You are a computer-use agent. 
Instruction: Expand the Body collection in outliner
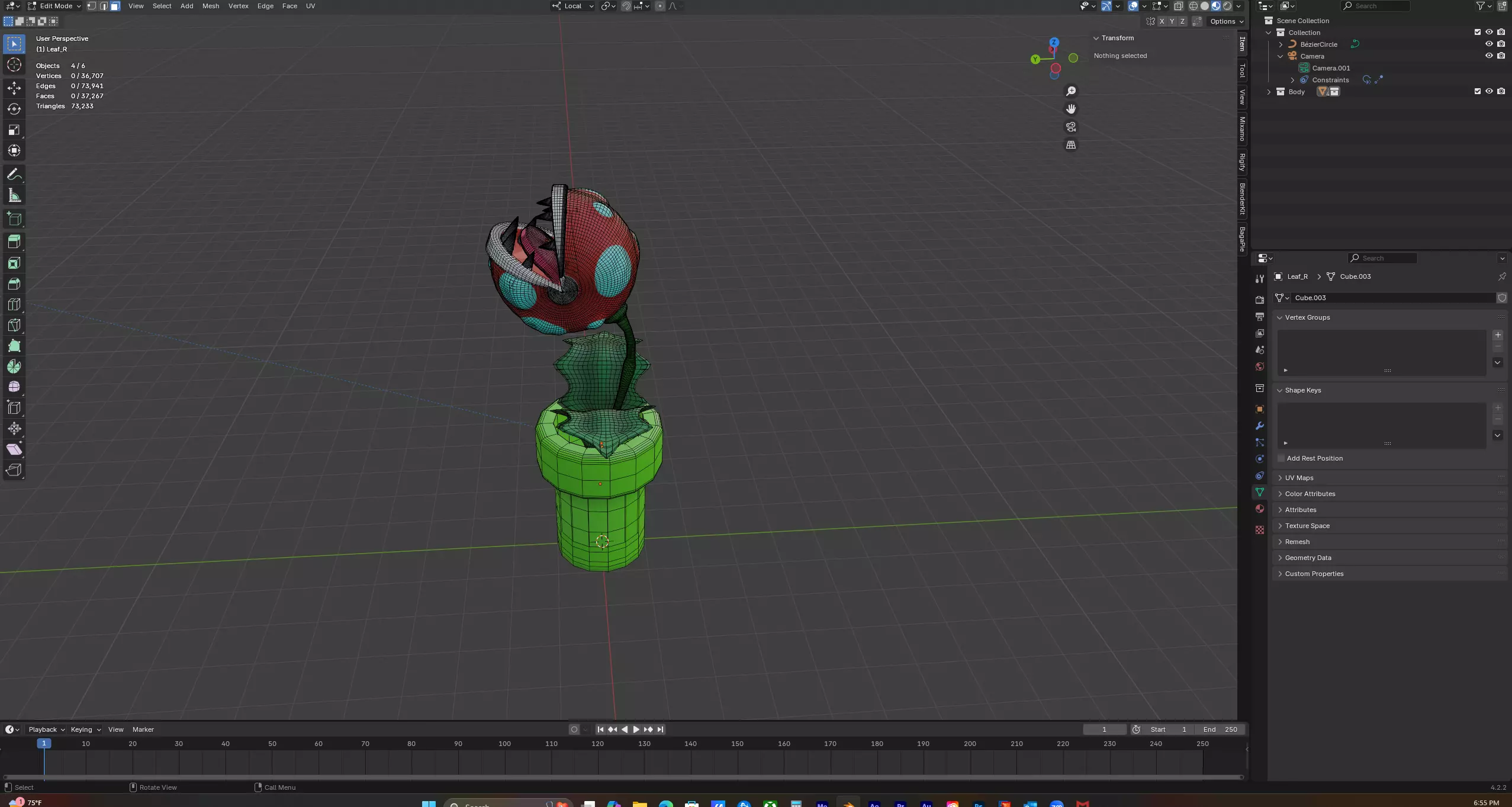[x=1269, y=92]
